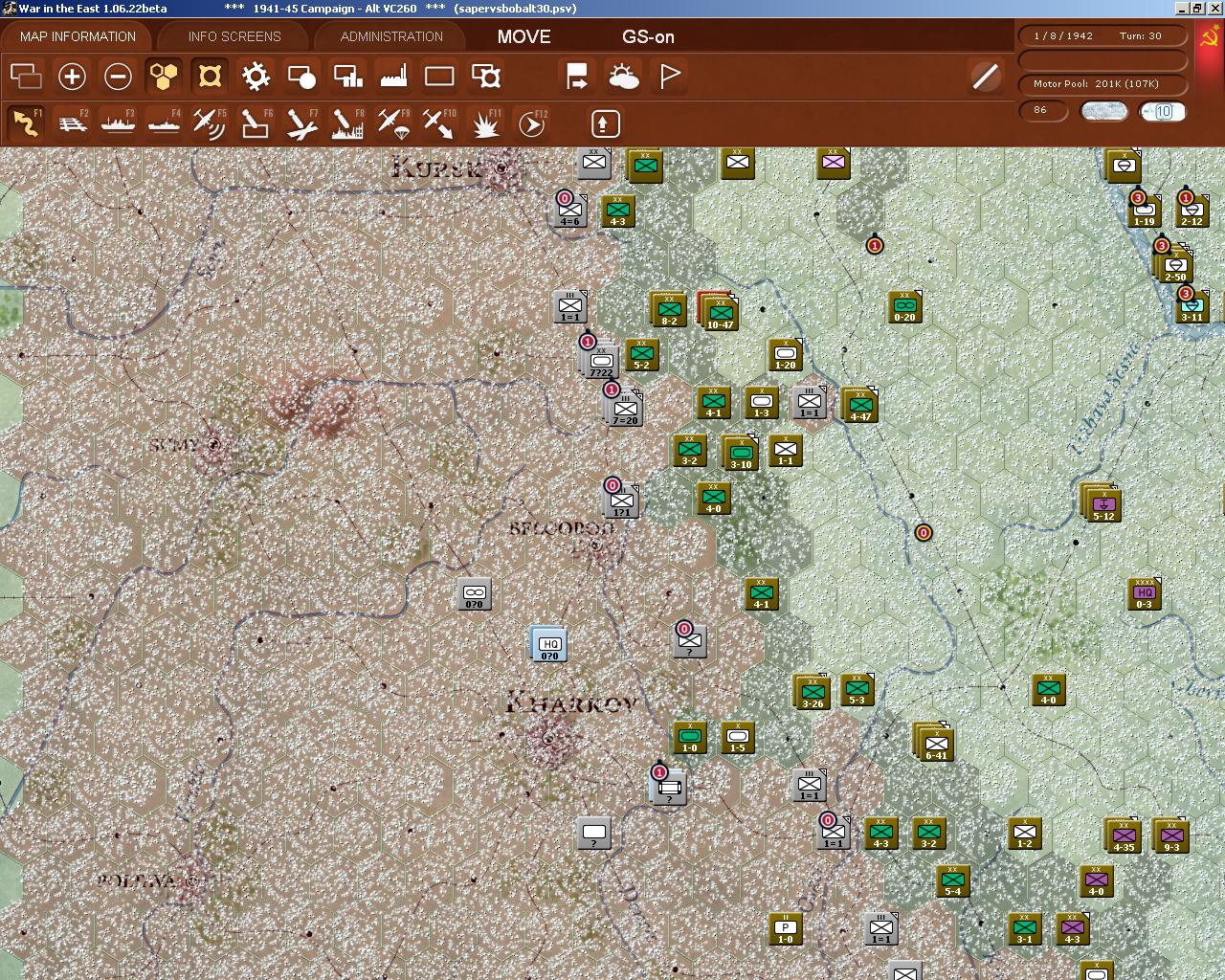This screenshot has width=1225, height=980.
Task: Click the snowy weather indicator
Action: pyautogui.click(x=1103, y=111)
